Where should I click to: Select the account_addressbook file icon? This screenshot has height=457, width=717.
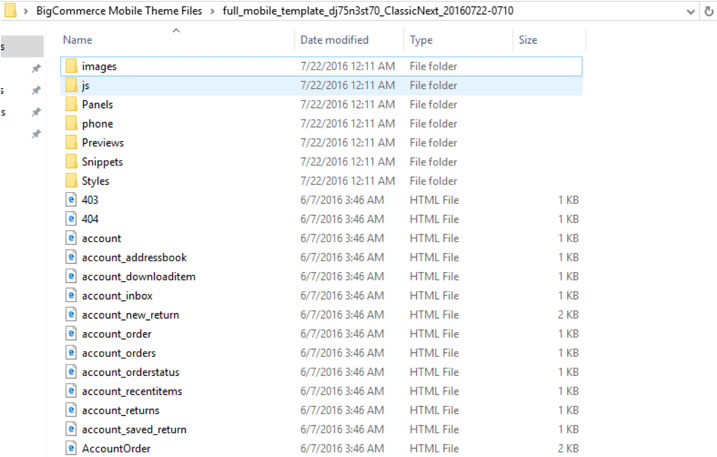pos(71,257)
